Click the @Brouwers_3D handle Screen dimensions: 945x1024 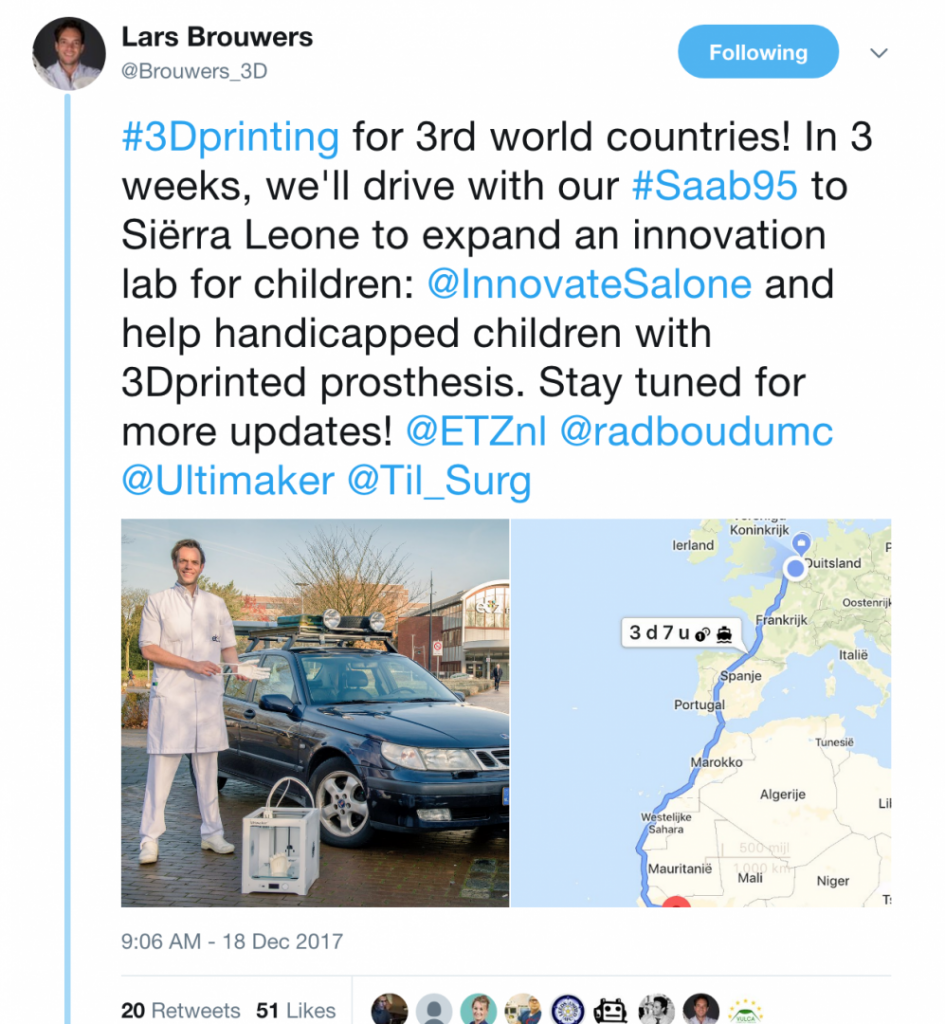pyautogui.click(x=195, y=71)
